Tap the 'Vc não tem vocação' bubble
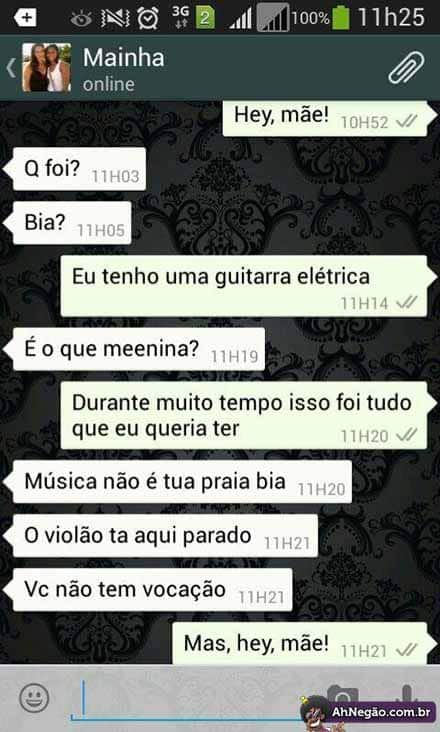440x732 pixels. (150, 590)
